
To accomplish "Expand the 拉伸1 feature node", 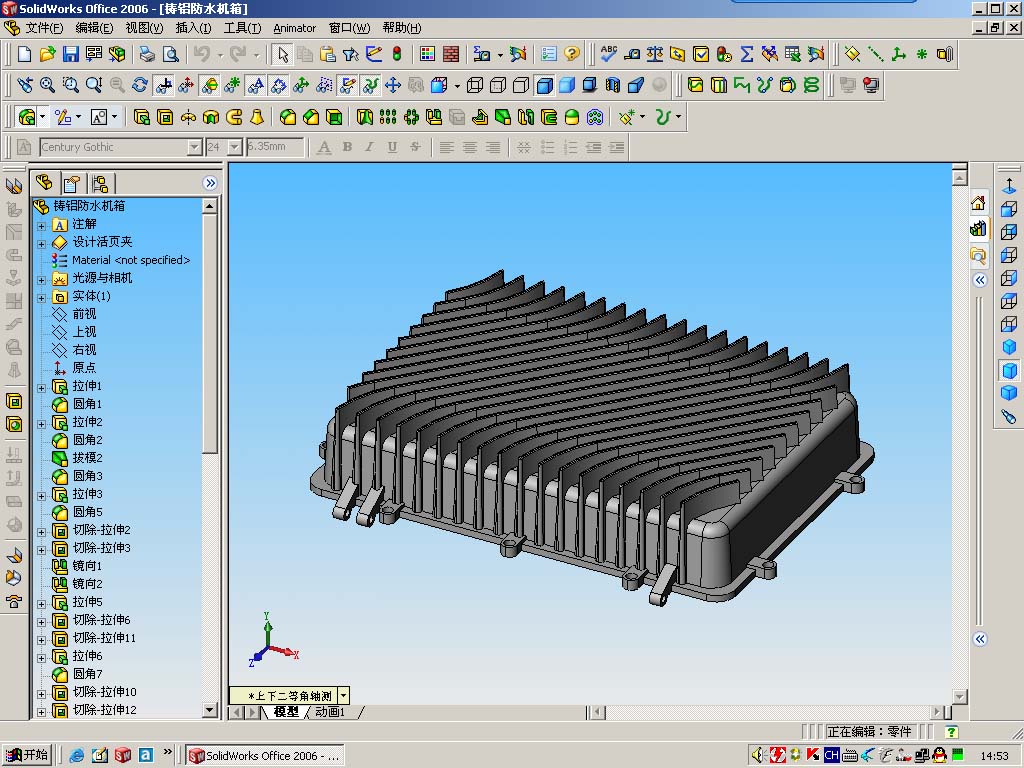I will pos(41,388).
